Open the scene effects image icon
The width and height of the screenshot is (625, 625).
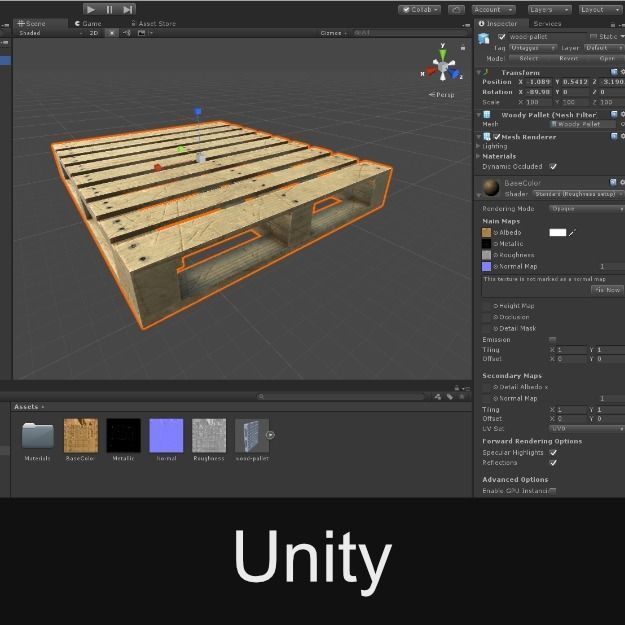coord(142,33)
